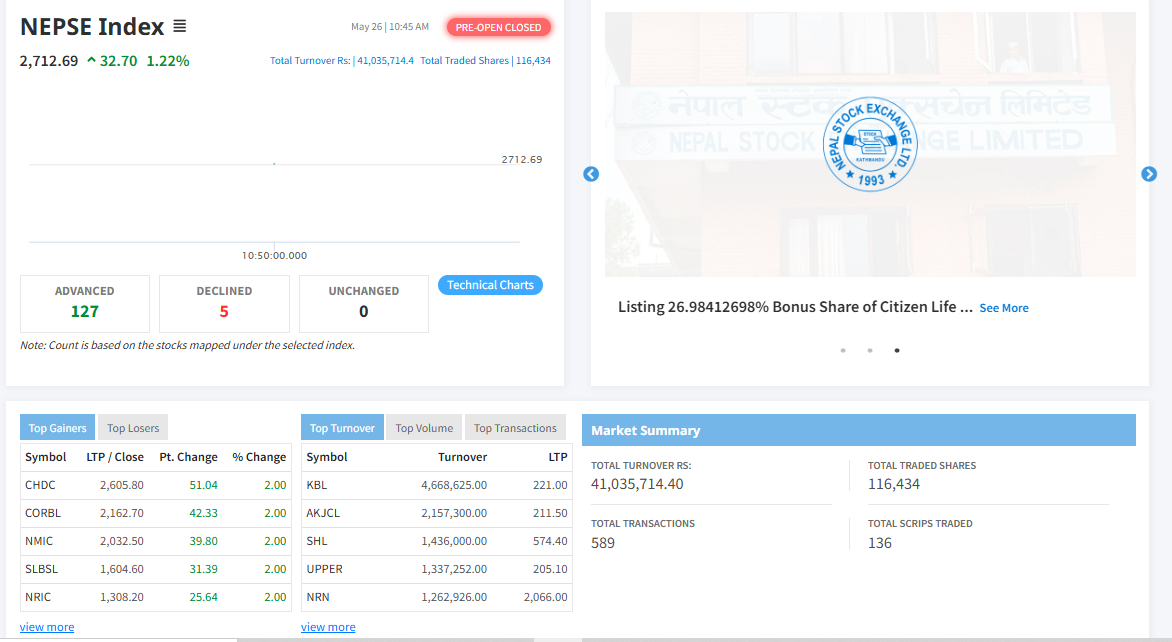Select the third carousel dot indicator
The width and height of the screenshot is (1172, 642).
pyautogui.click(x=897, y=350)
